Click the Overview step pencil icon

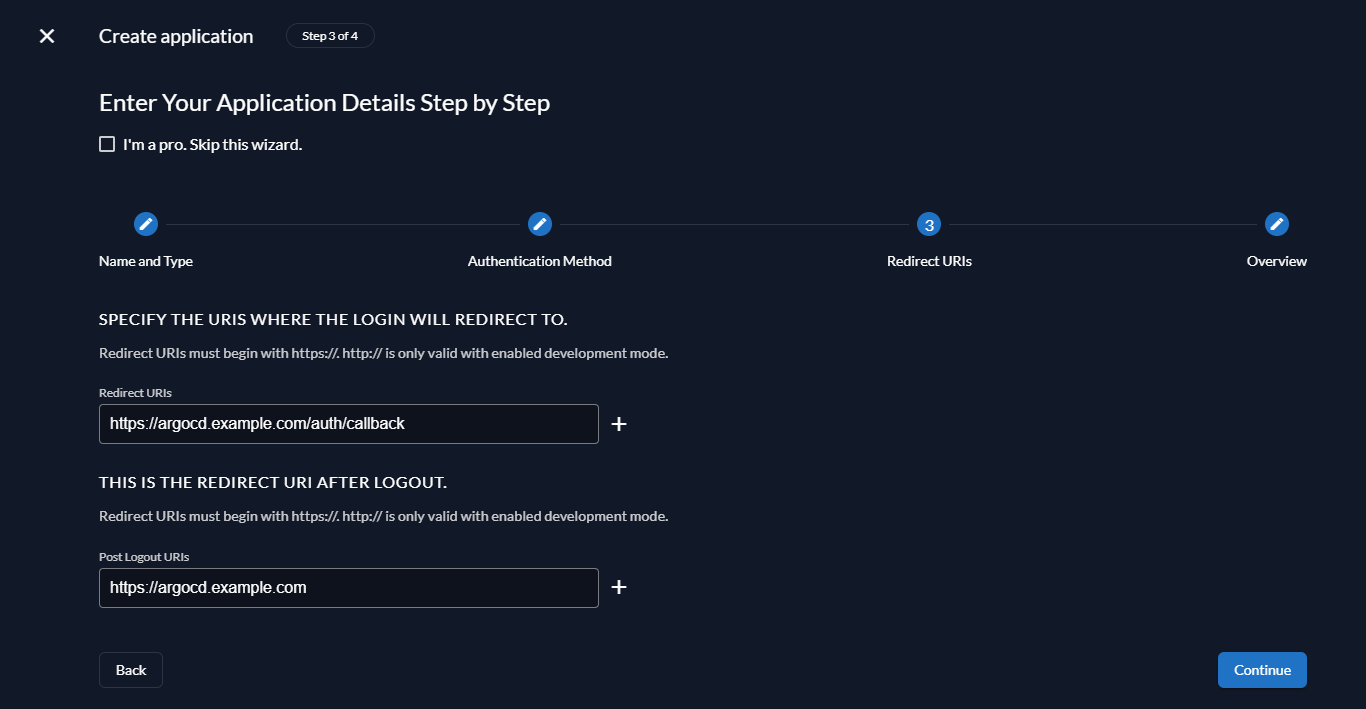pos(1277,224)
